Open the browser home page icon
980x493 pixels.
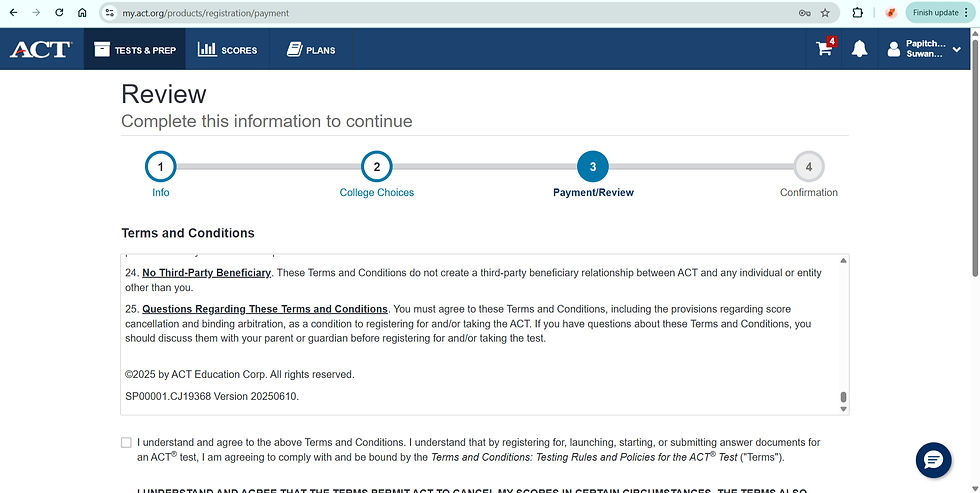pyautogui.click(x=82, y=12)
